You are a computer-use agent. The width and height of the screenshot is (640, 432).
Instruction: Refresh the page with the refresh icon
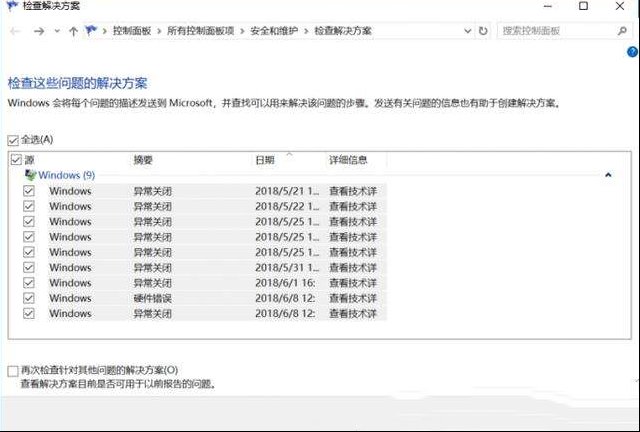coord(483,31)
